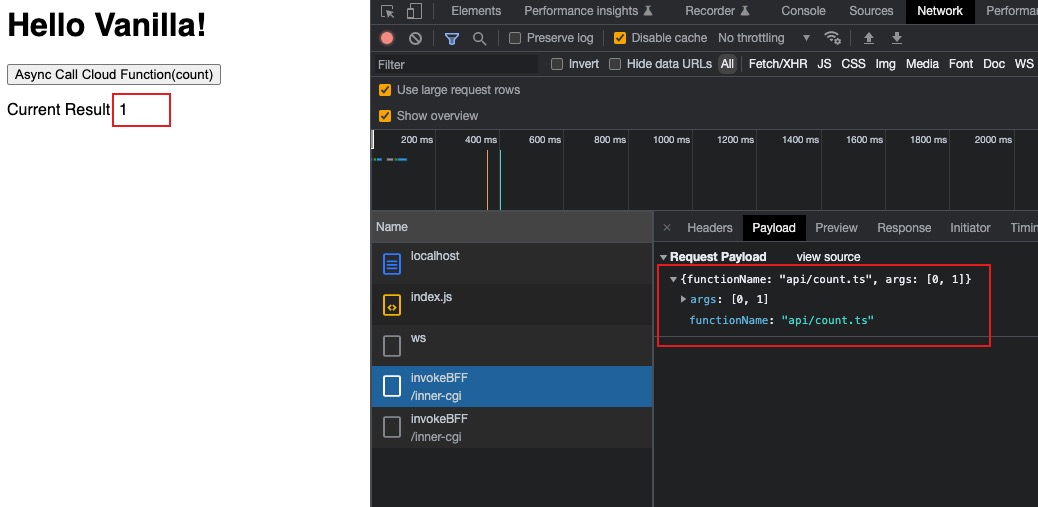1038x507 pixels.
Task: Toggle Preserve log checkbox
Action: [x=514, y=38]
